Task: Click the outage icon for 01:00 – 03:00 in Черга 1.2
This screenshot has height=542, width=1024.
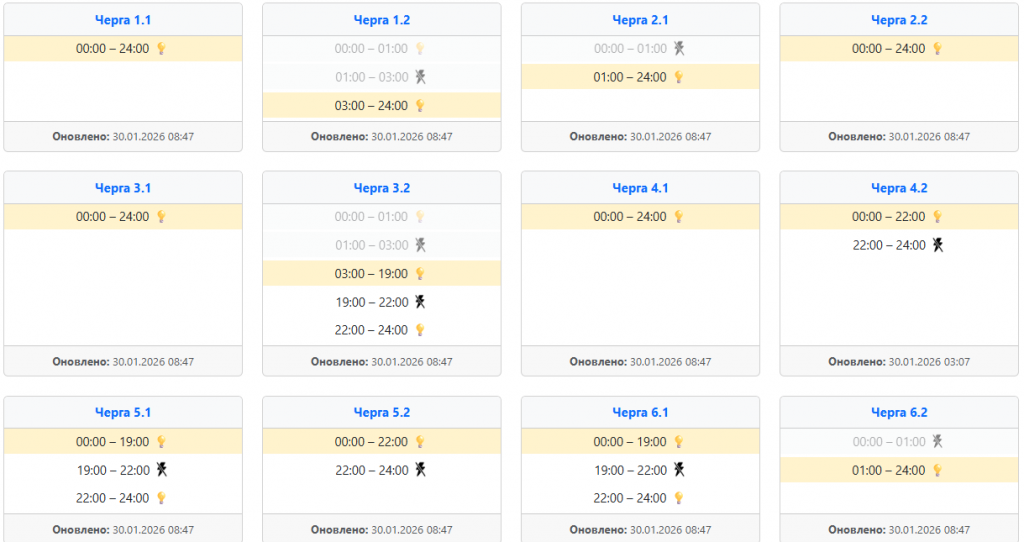Action: click(420, 77)
